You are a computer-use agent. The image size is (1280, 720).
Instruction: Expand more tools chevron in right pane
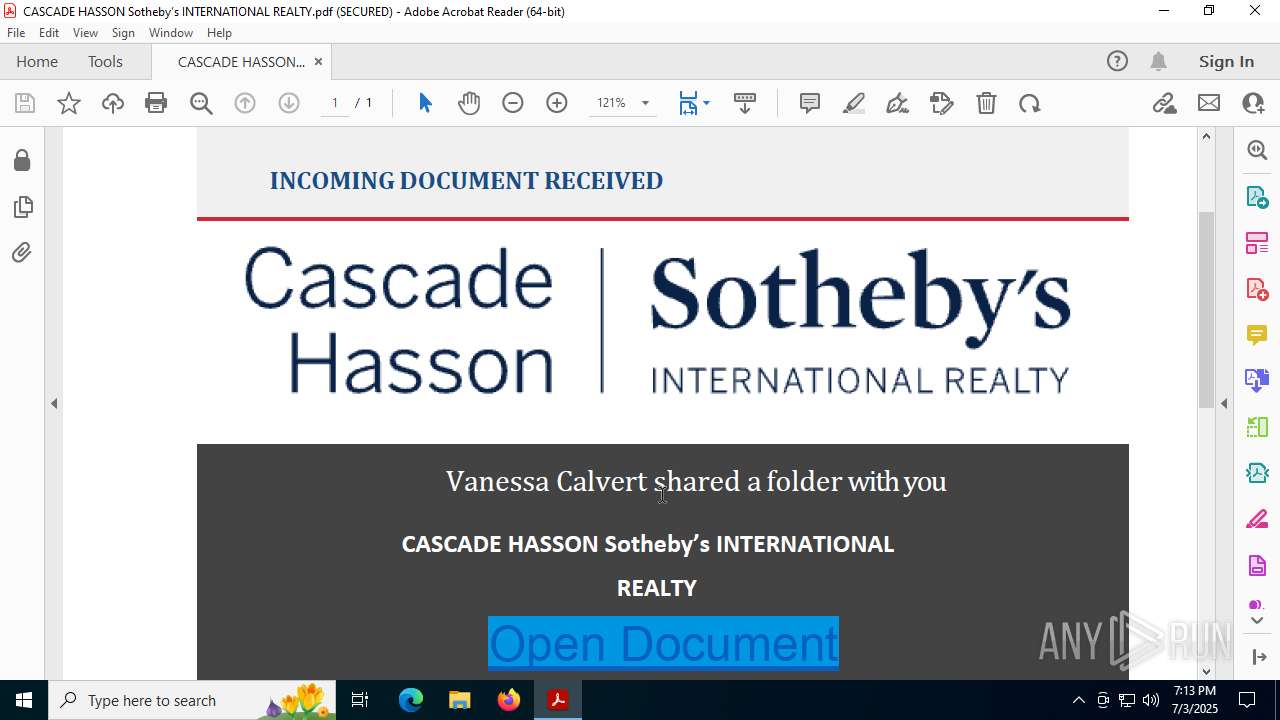point(1257,621)
